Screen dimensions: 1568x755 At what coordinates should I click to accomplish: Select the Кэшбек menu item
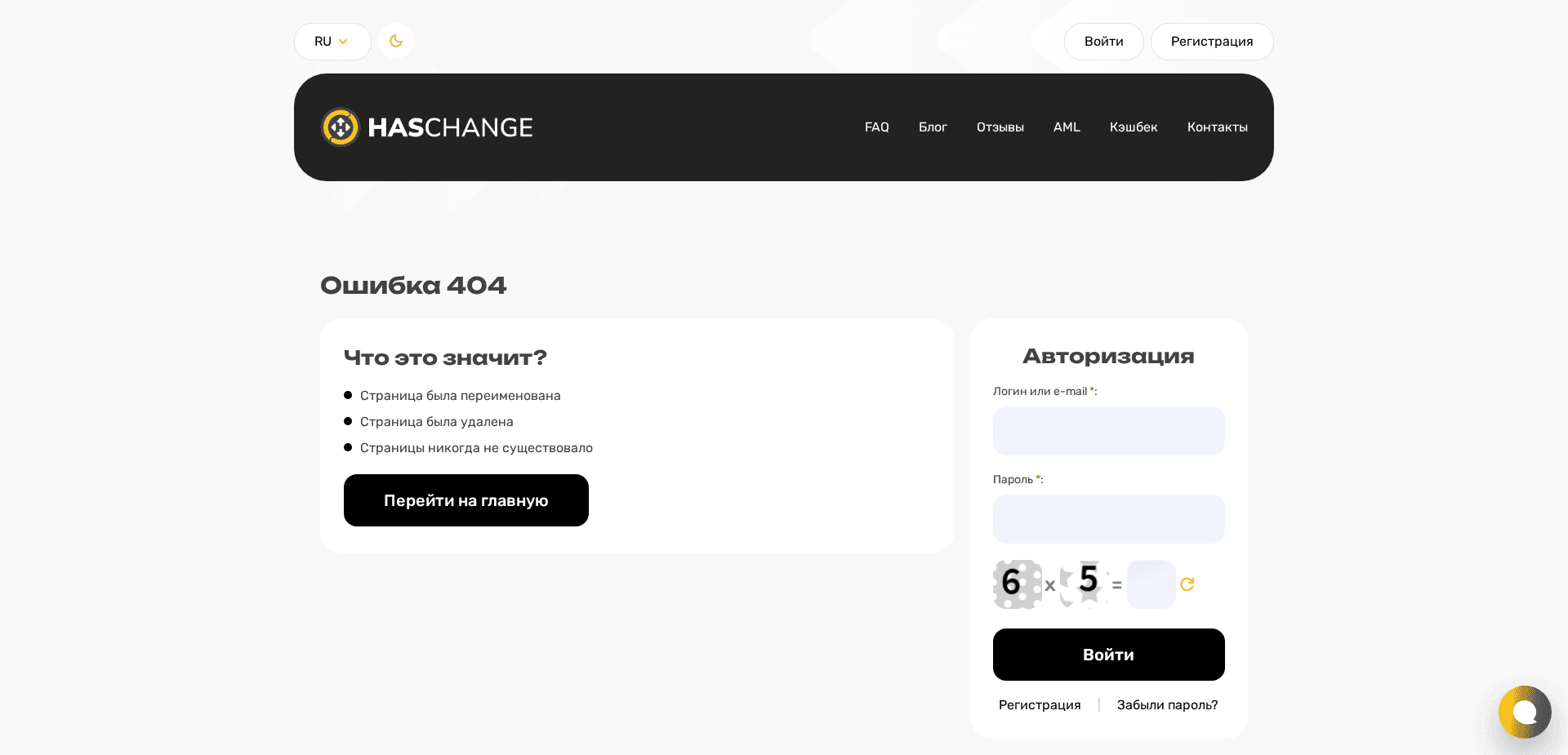[x=1134, y=127]
